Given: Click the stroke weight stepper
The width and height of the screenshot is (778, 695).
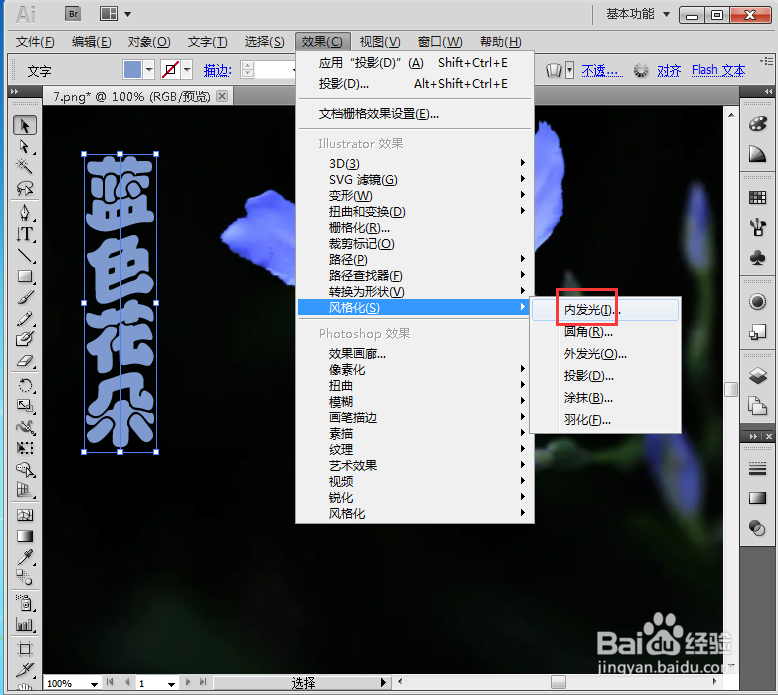Looking at the screenshot, I should 247,70.
